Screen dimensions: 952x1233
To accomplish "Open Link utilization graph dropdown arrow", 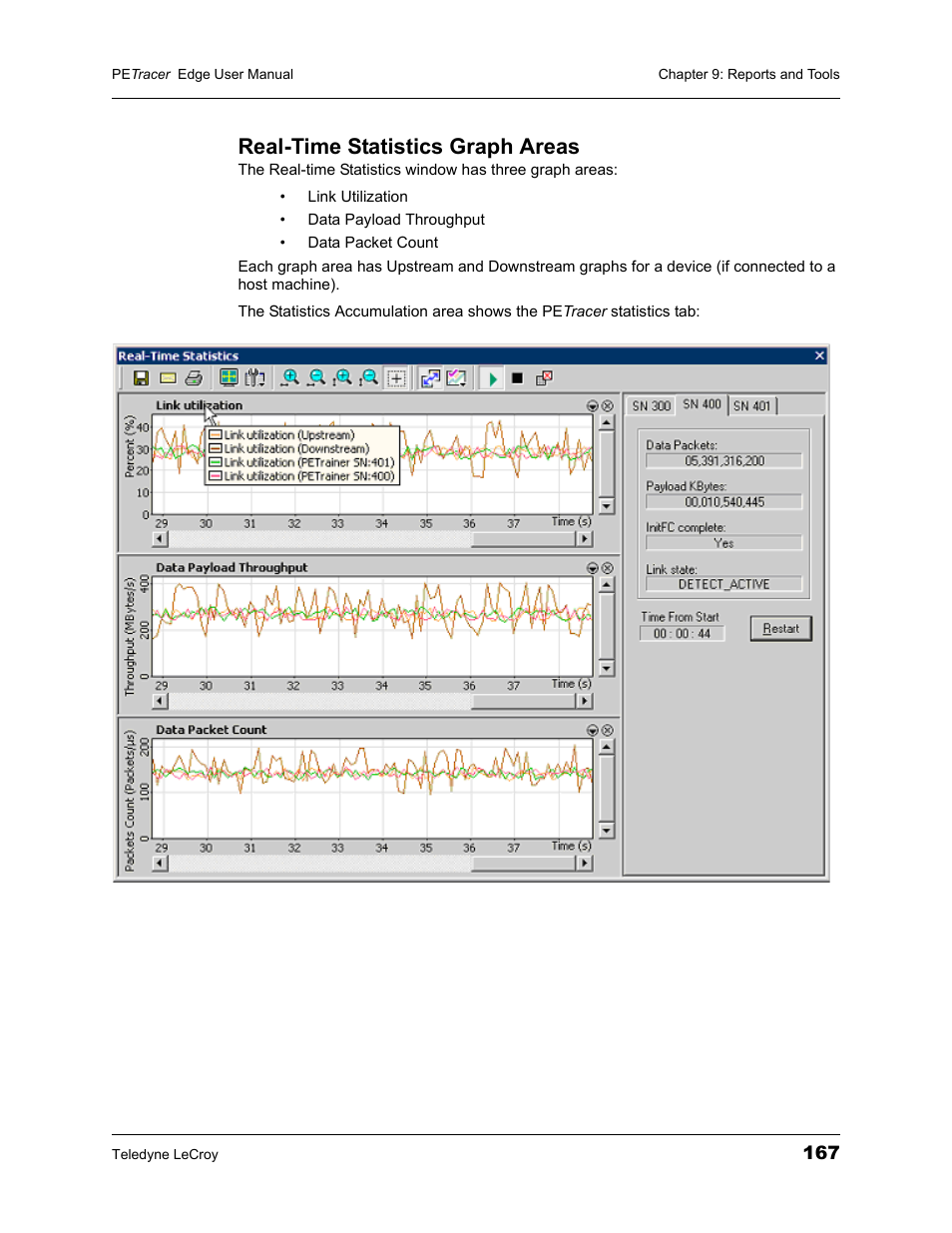I will pyautogui.click(x=593, y=406).
